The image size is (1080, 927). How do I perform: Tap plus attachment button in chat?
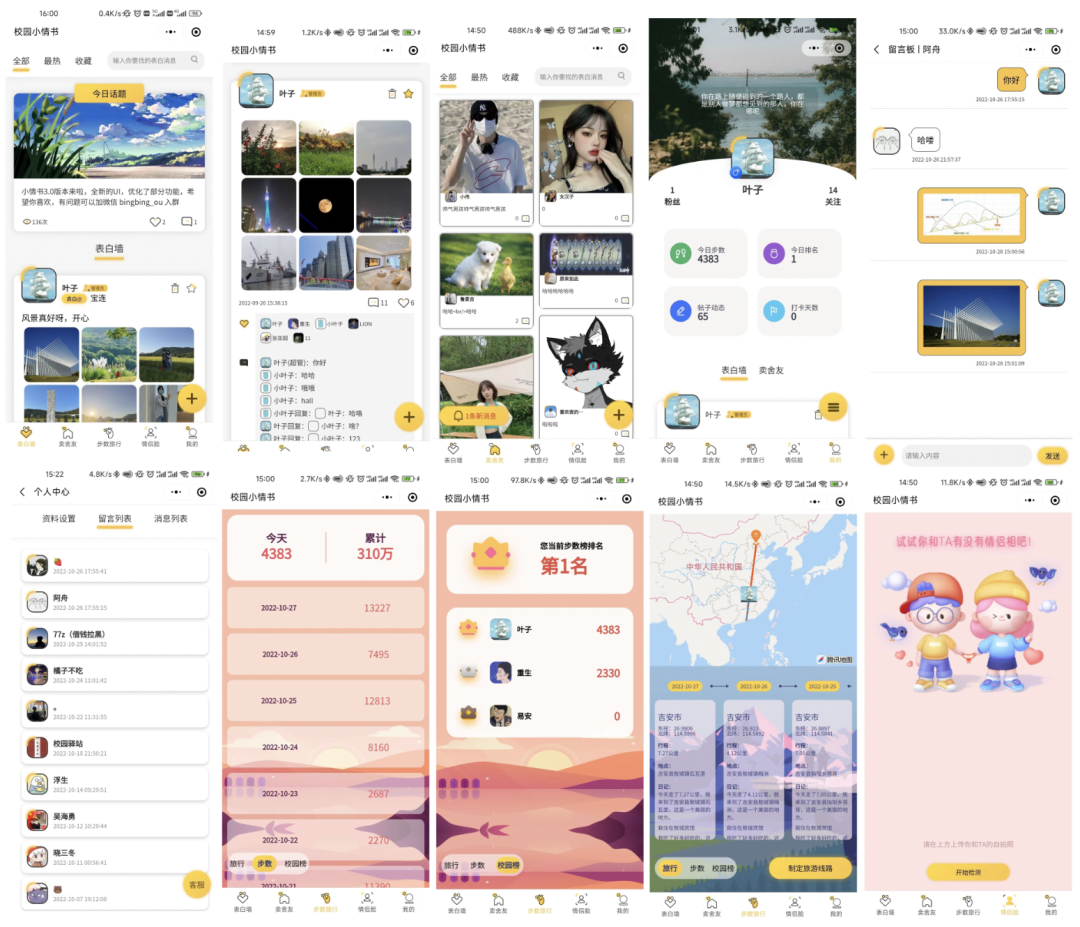pyautogui.click(x=884, y=455)
